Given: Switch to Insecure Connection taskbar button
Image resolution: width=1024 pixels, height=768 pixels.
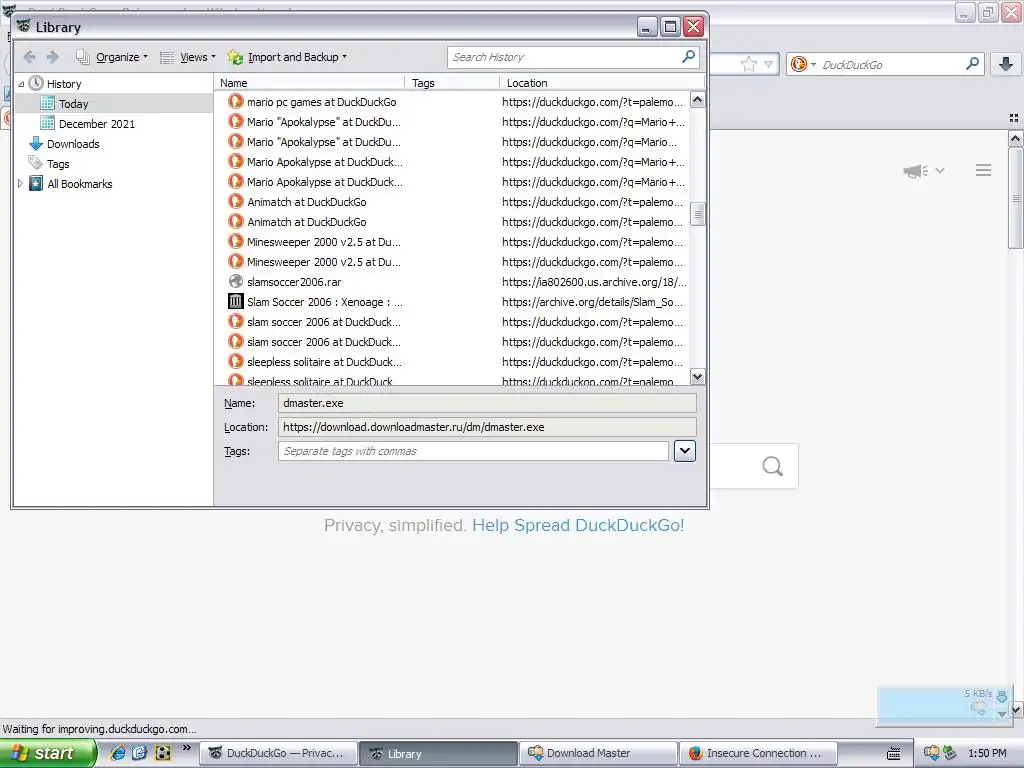Looking at the screenshot, I should click(x=758, y=754).
